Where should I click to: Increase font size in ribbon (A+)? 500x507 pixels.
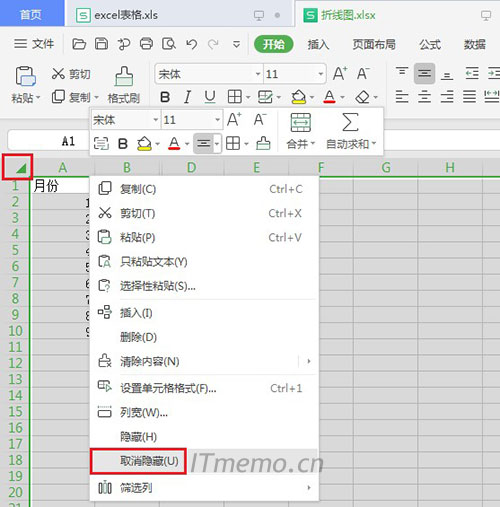coord(340,73)
